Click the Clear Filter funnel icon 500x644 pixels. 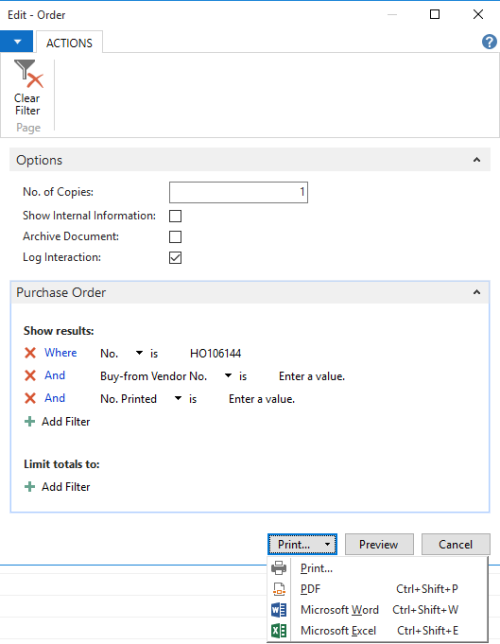(x=28, y=73)
